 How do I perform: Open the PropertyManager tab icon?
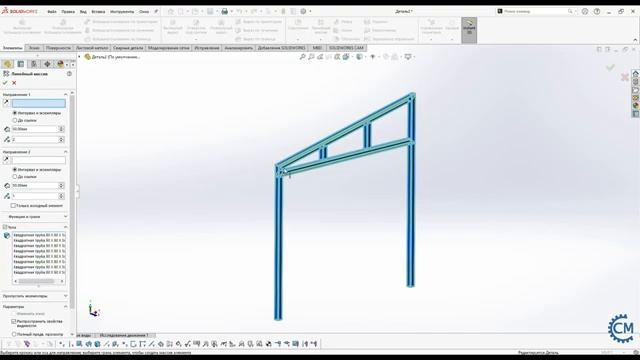pos(21,64)
